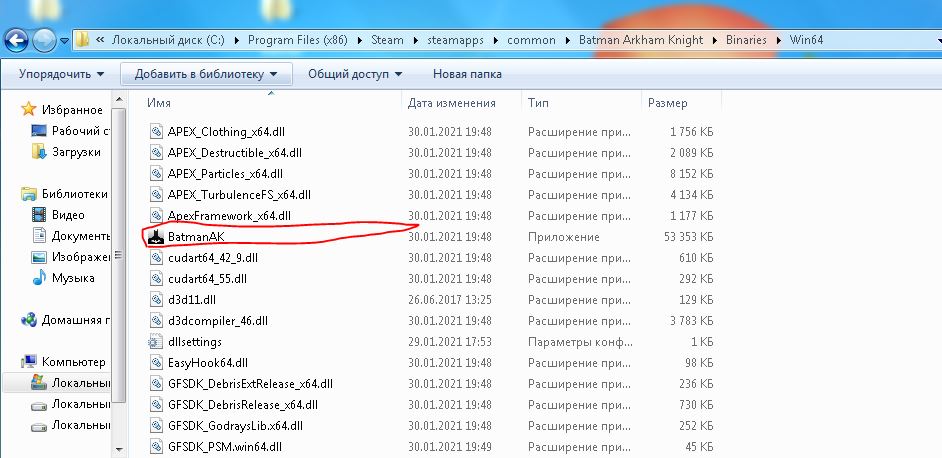Image resolution: width=942 pixels, height=458 pixels.
Task: Expand breadcrumb arrow after Binaries
Action: (778, 40)
